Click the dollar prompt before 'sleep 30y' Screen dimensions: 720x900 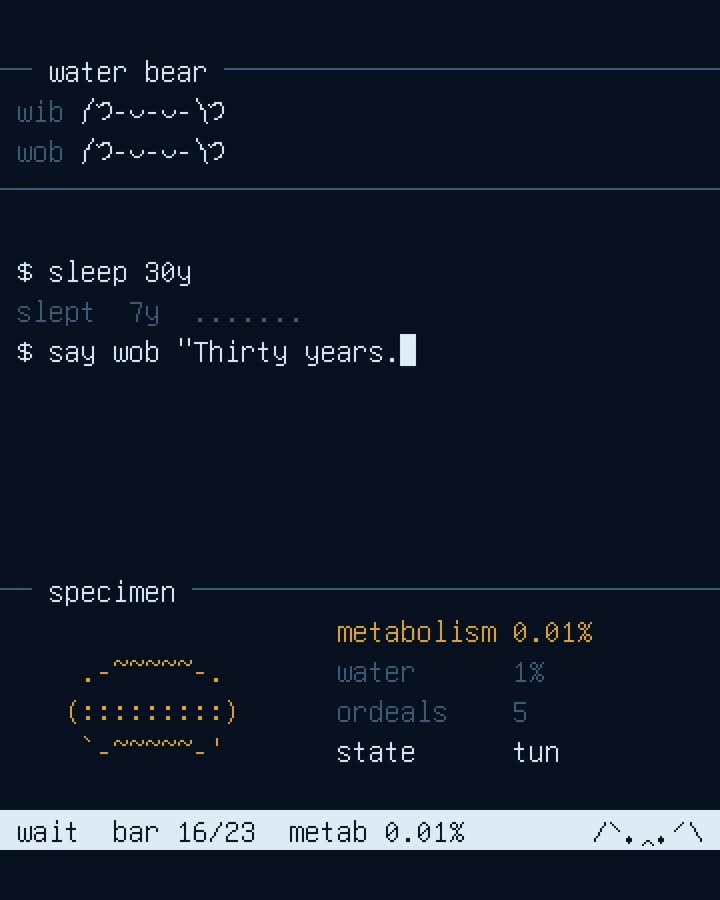24,272
